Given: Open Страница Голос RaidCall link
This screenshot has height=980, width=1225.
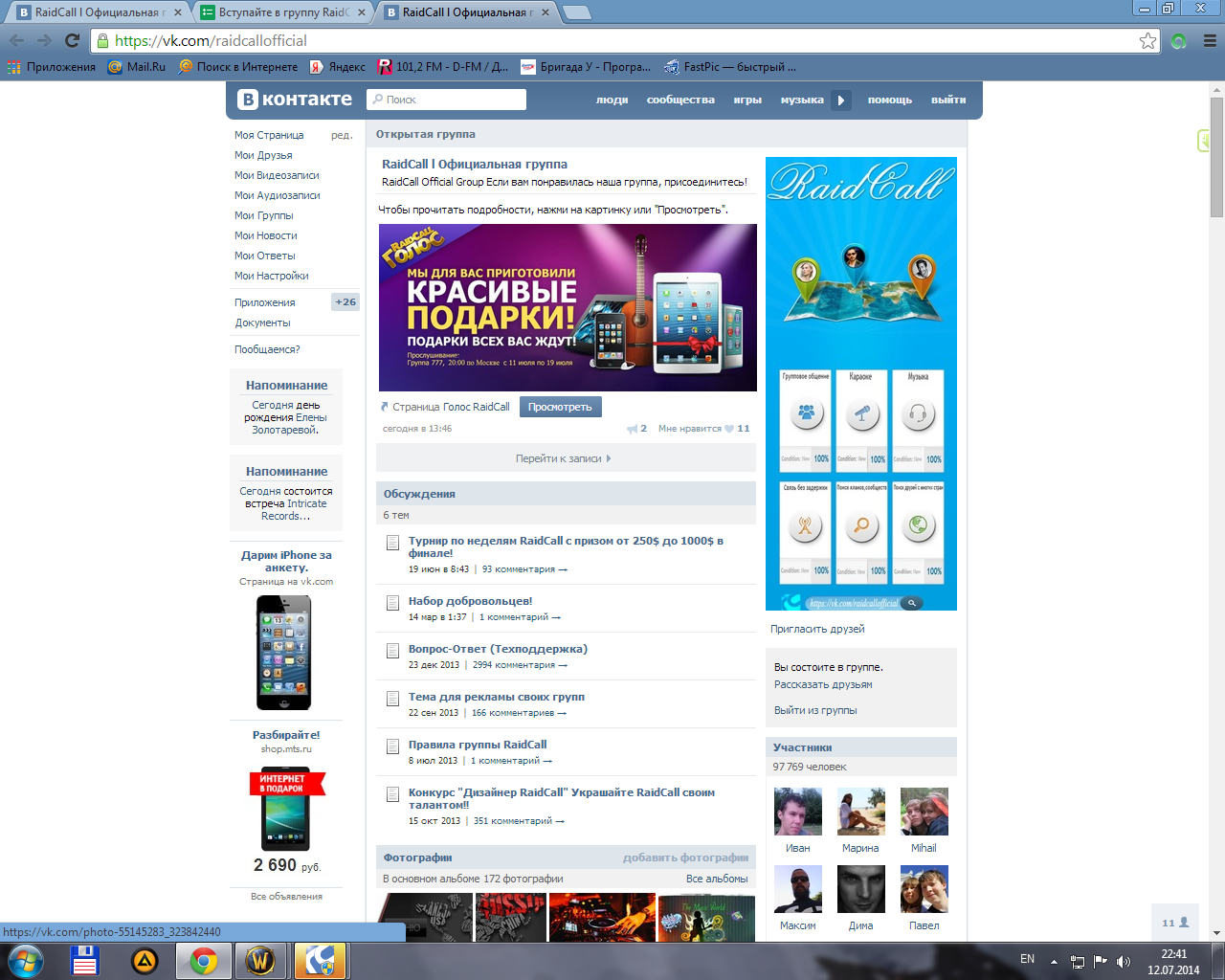Looking at the screenshot, I should click(x=451, y=407).
